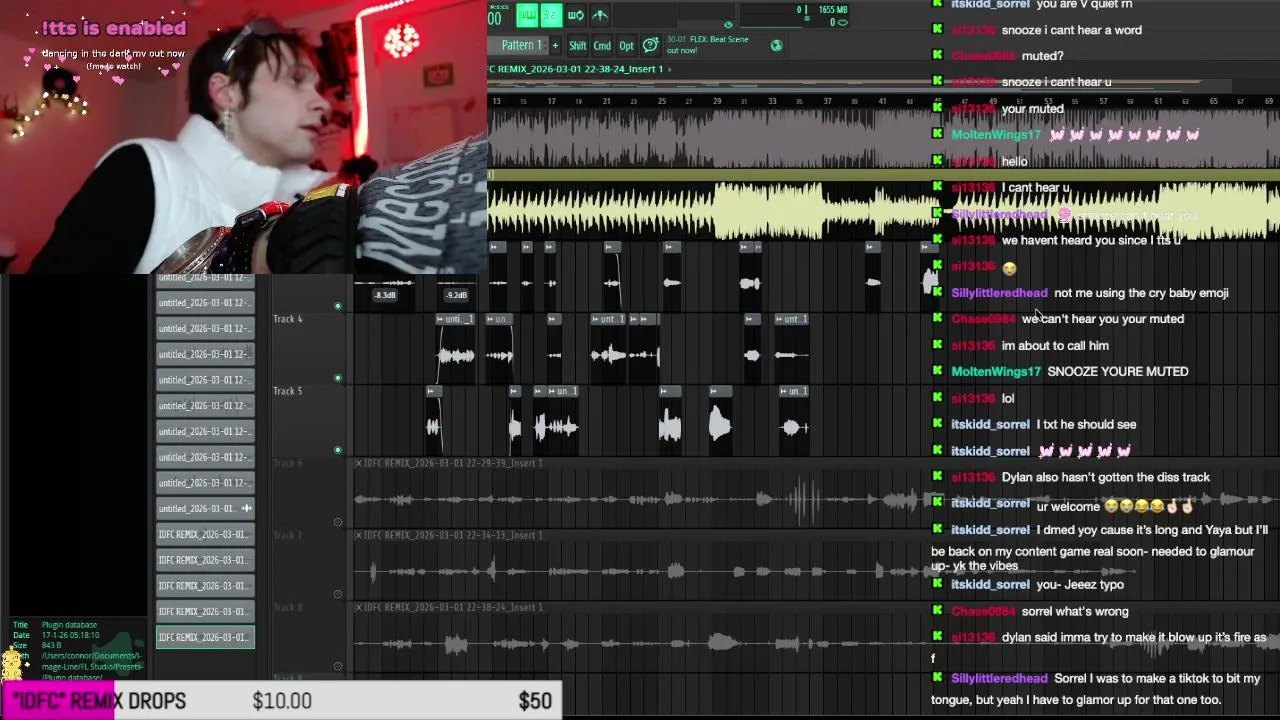Select the highlighted IDFC REMIX picker item
This screenshot has width=1280, height=720.
(205, 637)
